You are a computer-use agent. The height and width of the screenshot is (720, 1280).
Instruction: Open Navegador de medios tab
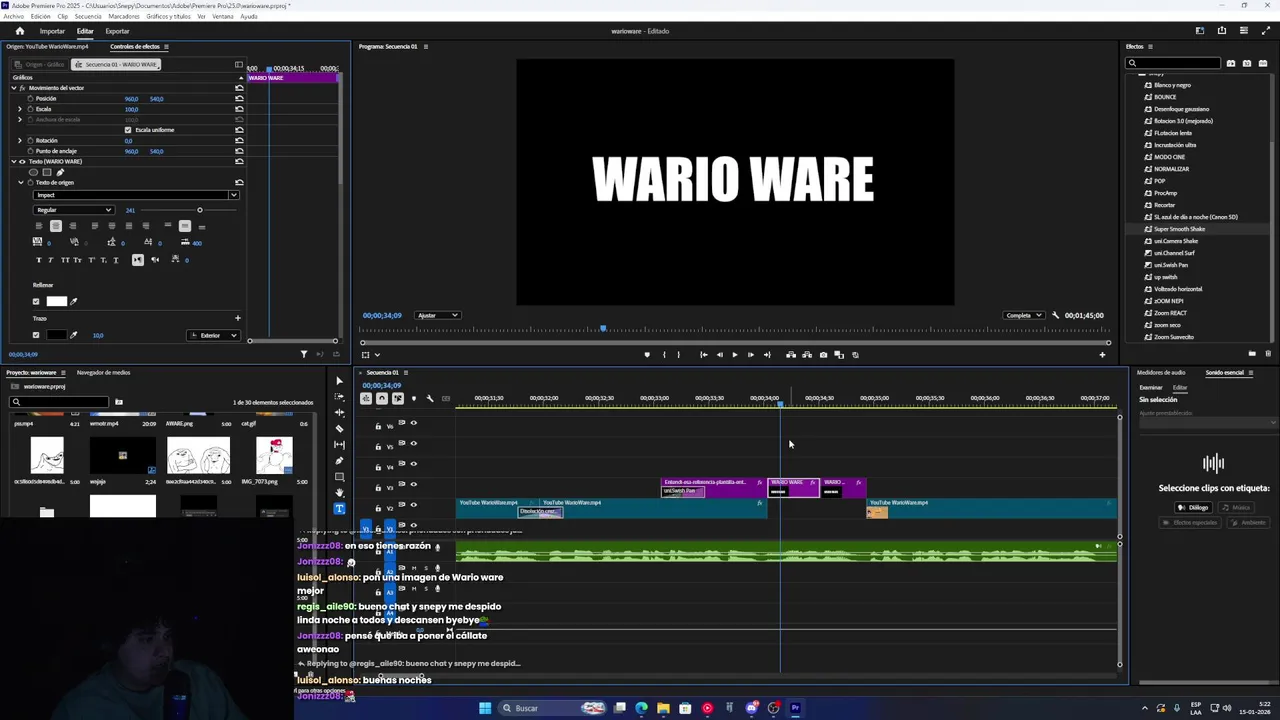click(x=103, y=372)
